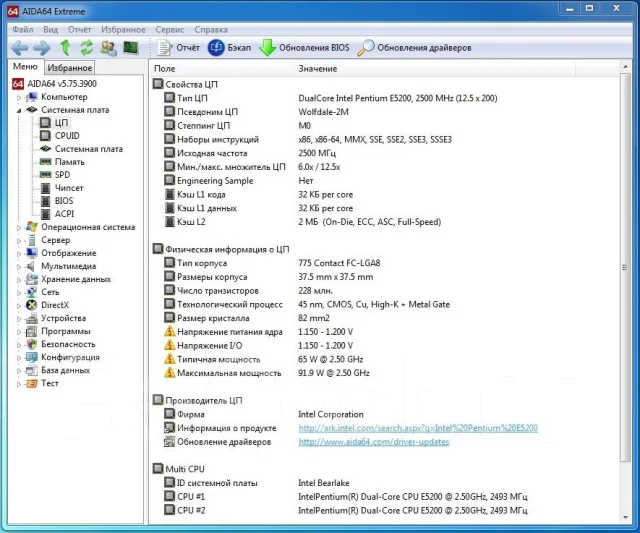Viewport: 640px width, 533px height.
Task: Select the Системная плата child item
Action: pos(81,149)
